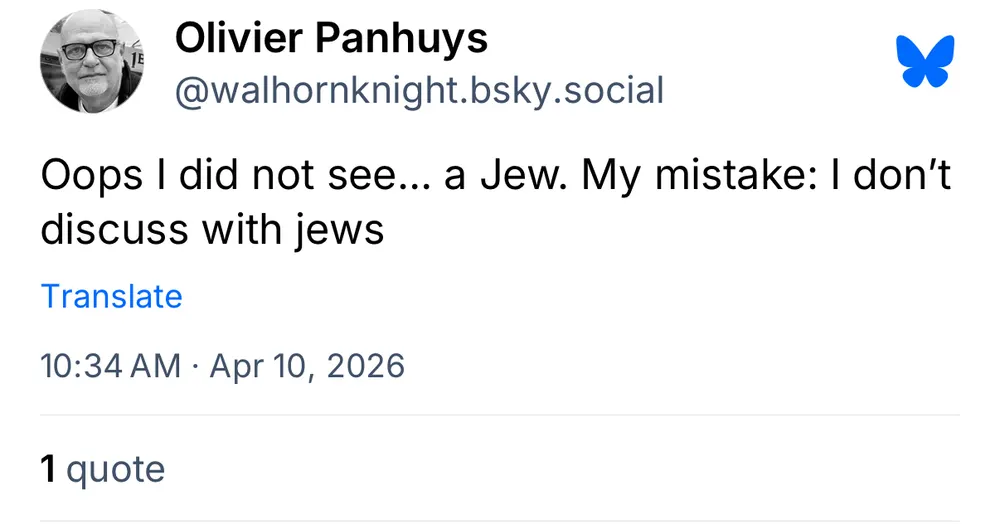The width and height of the screenshot is (1000, 529).
Task: Click the Olivier Panhuys display name
Action: pyautogui.click(x=331, y=39)
